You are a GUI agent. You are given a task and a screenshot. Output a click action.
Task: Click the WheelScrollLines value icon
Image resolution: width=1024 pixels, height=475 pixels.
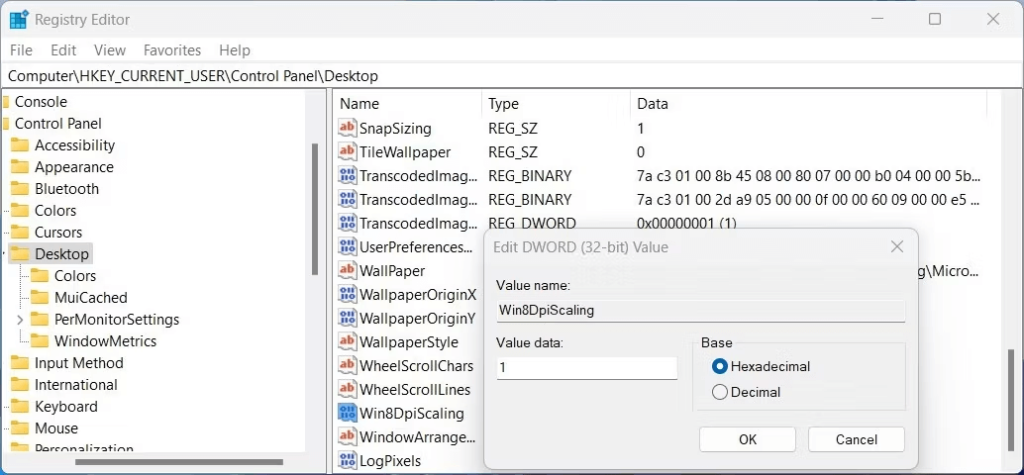[347, 389]
